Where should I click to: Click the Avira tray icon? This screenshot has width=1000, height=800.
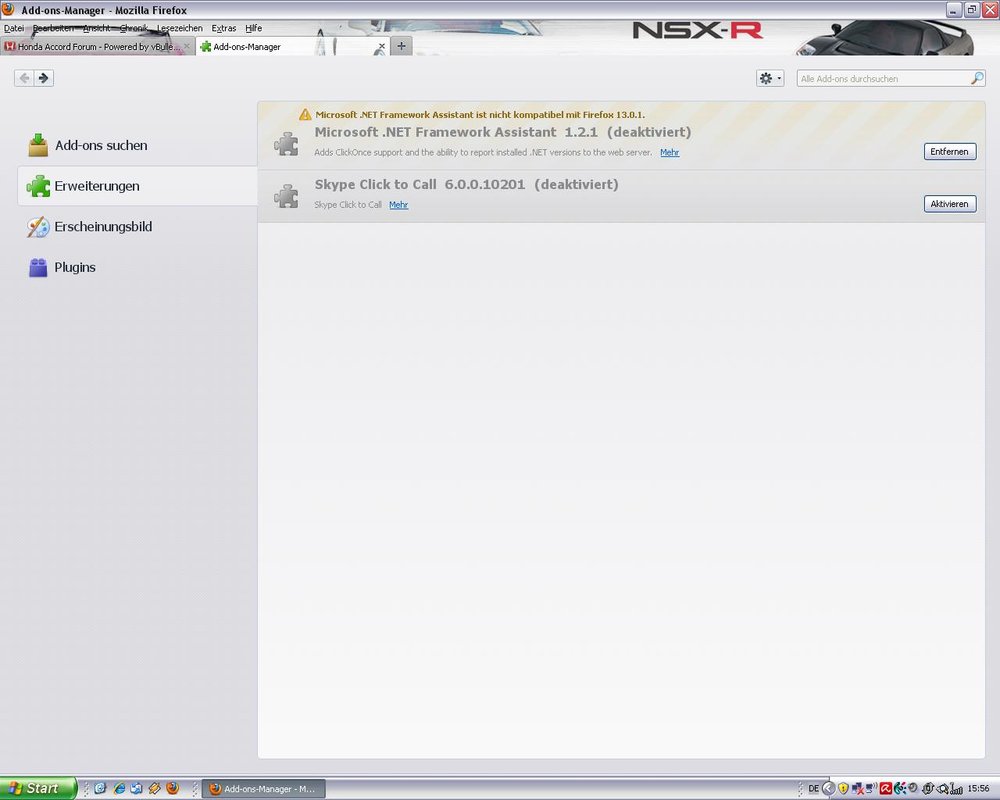885,788
